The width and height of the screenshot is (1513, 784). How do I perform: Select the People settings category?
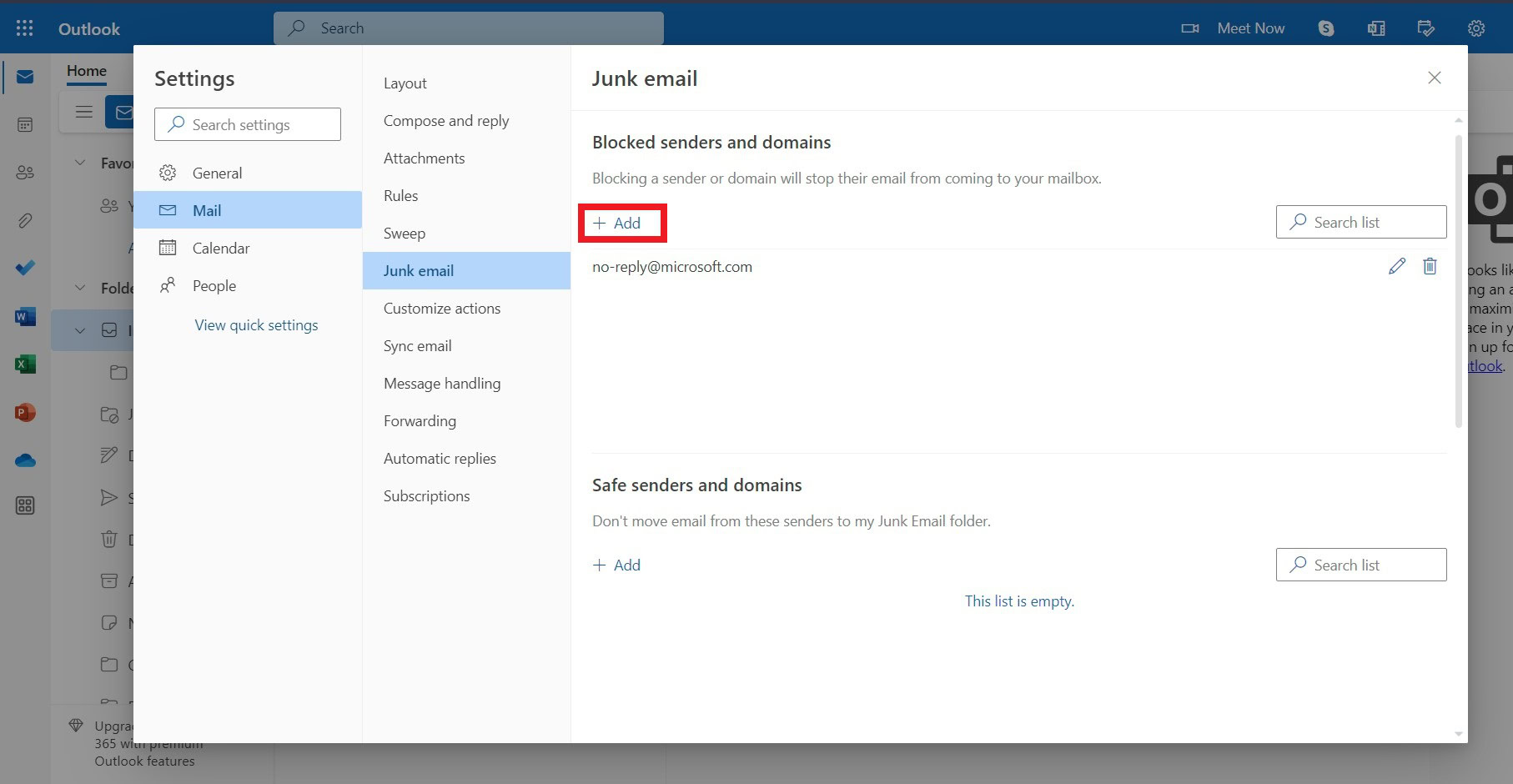[248, 285]
